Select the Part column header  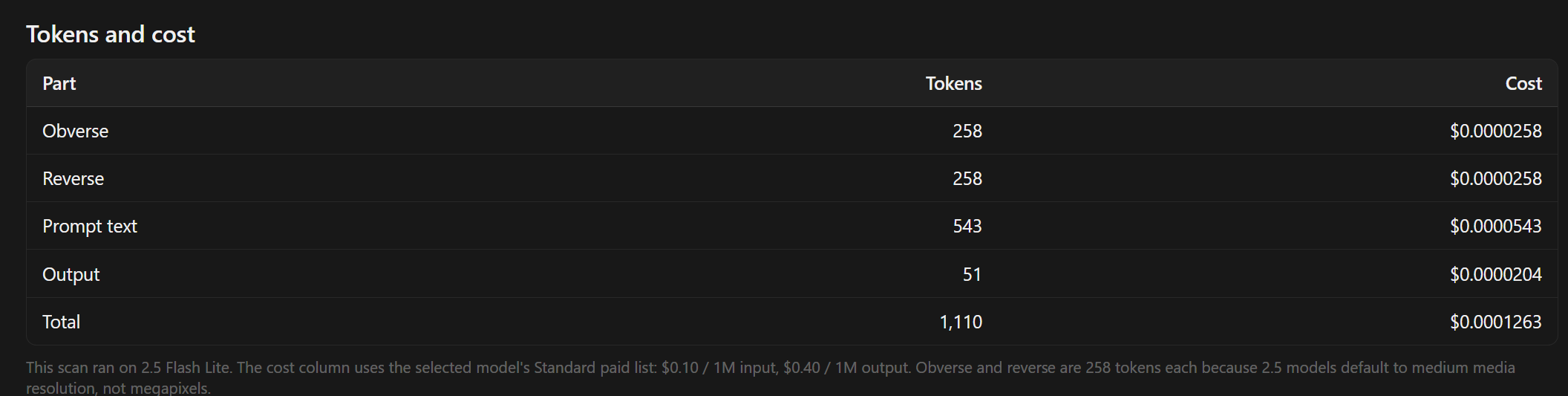coord(59,83)
